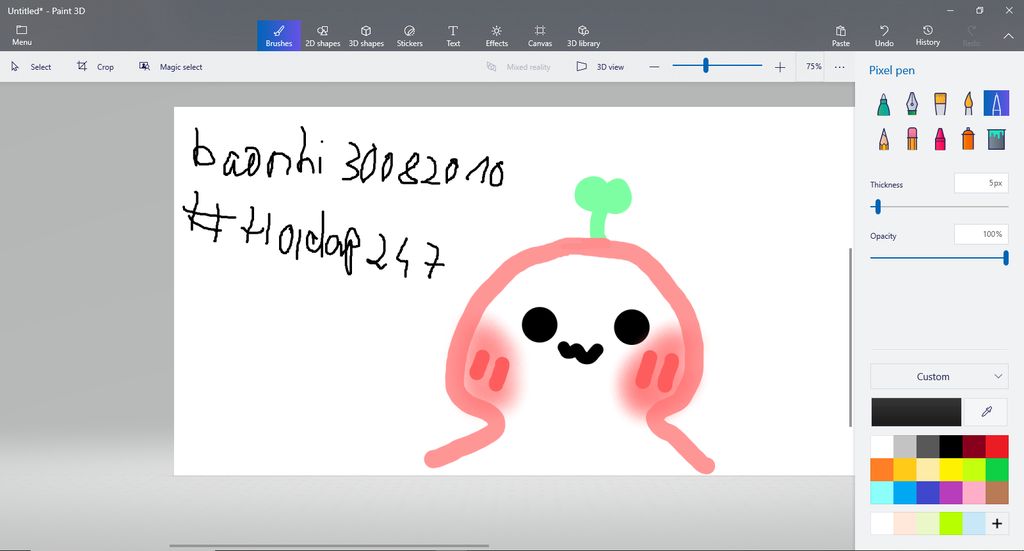Click the horizontal canvas scrollbar
The image size is (1024, 551).
click(x=329, y=546)
